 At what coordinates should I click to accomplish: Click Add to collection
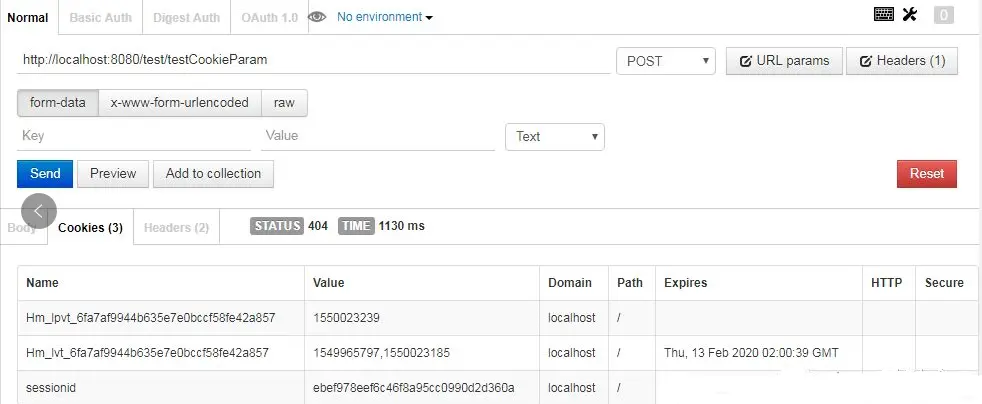pos(213,174)
